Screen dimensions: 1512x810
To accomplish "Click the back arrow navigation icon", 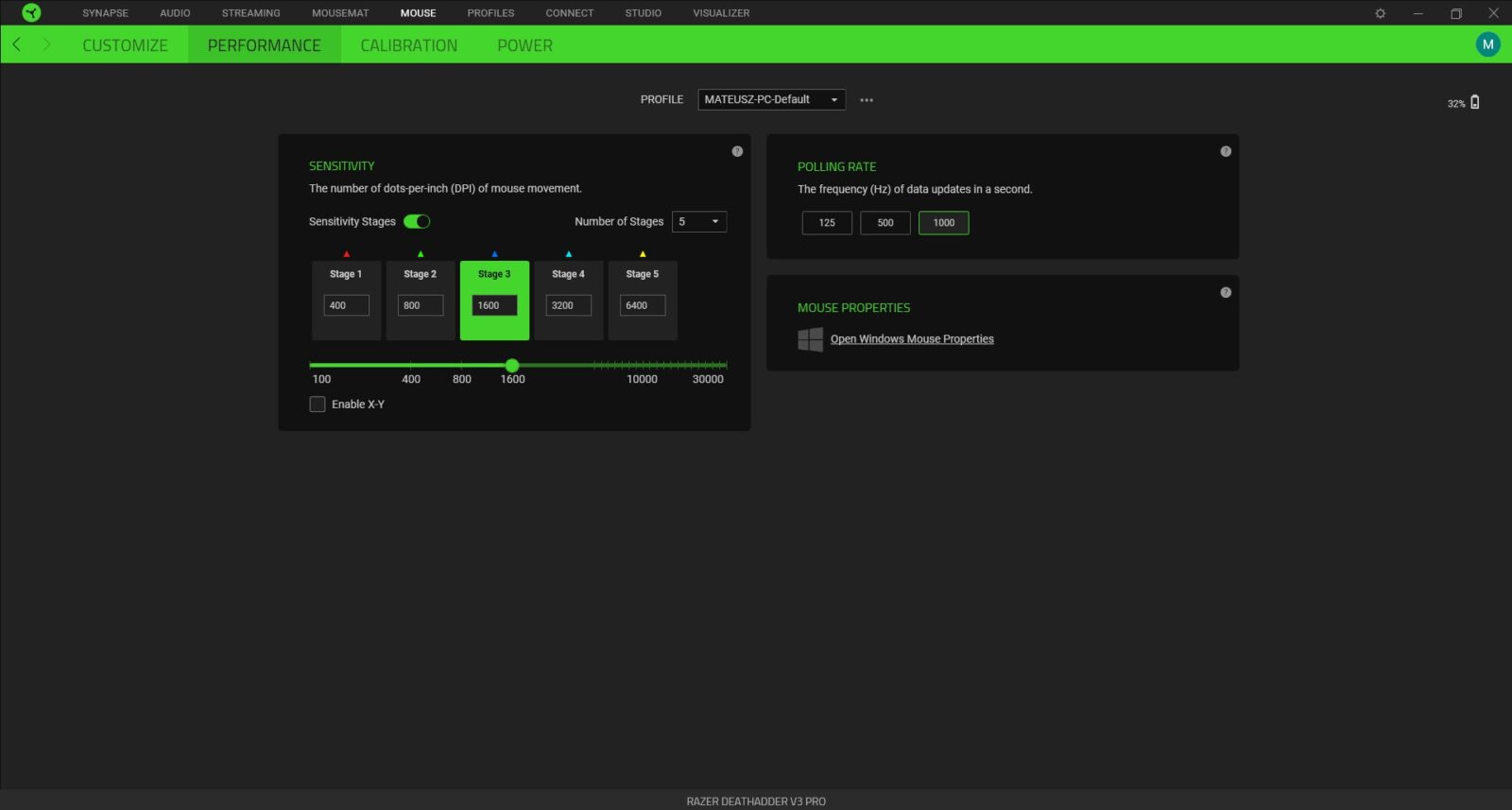I will [x=17, y=44].
